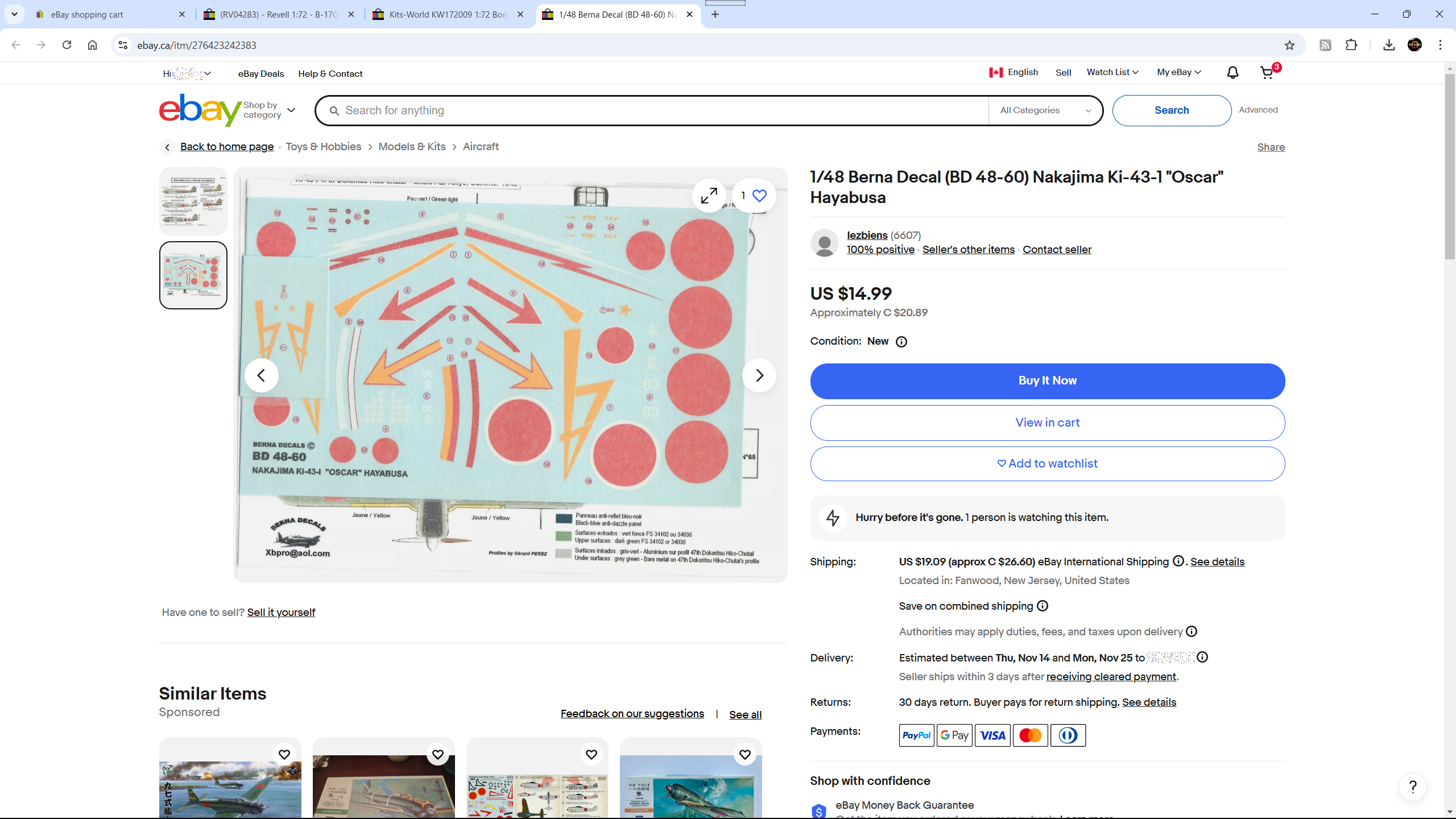Open the browser profile avatar

click(1414, 45)
